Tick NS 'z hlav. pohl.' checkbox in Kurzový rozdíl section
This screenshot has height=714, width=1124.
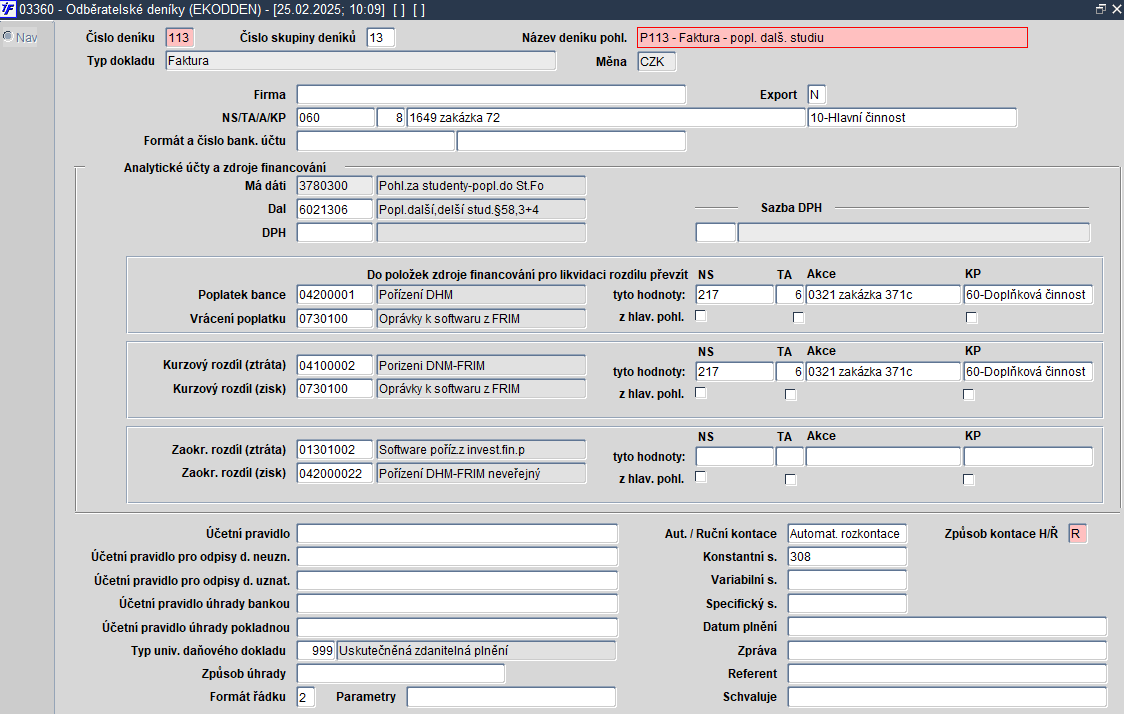tap(701, 392)
